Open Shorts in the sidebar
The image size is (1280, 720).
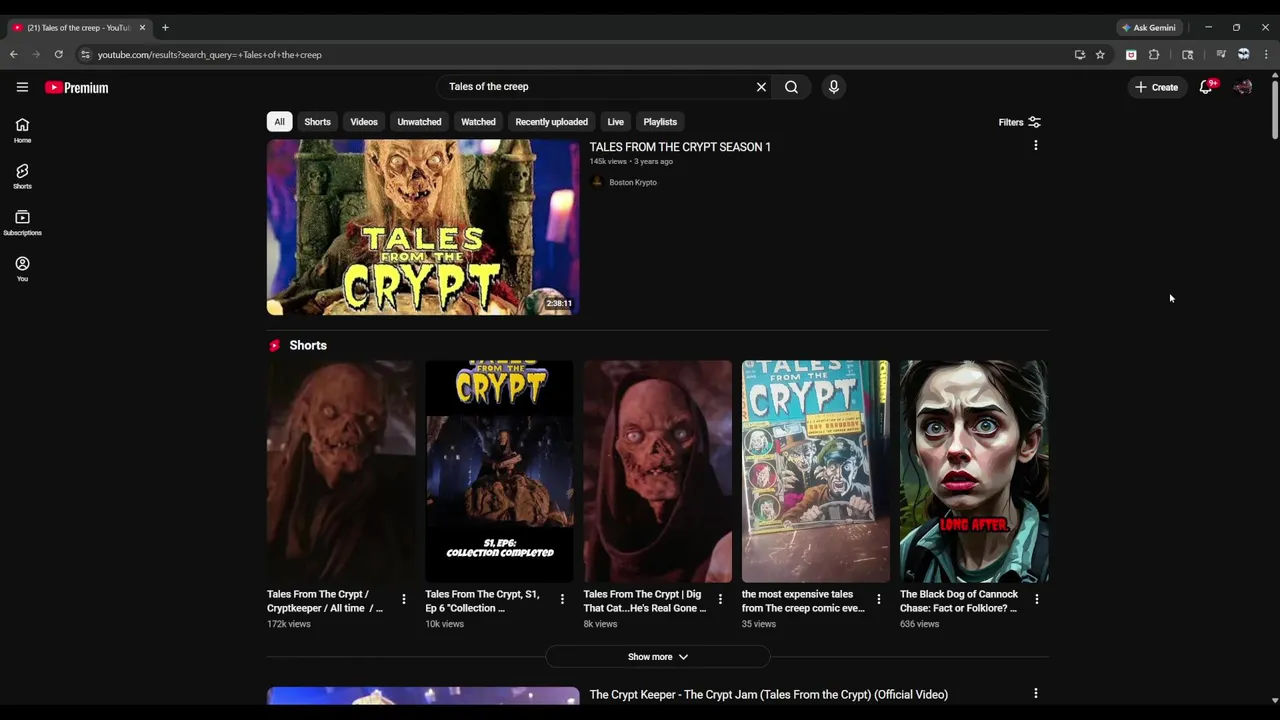coord(22,177)
